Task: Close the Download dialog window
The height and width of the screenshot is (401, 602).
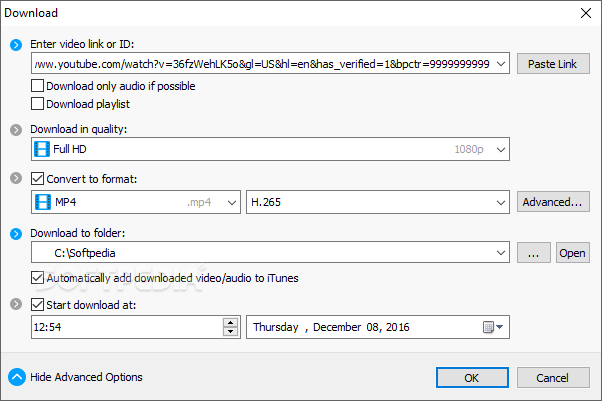Action: coord(586,13)
